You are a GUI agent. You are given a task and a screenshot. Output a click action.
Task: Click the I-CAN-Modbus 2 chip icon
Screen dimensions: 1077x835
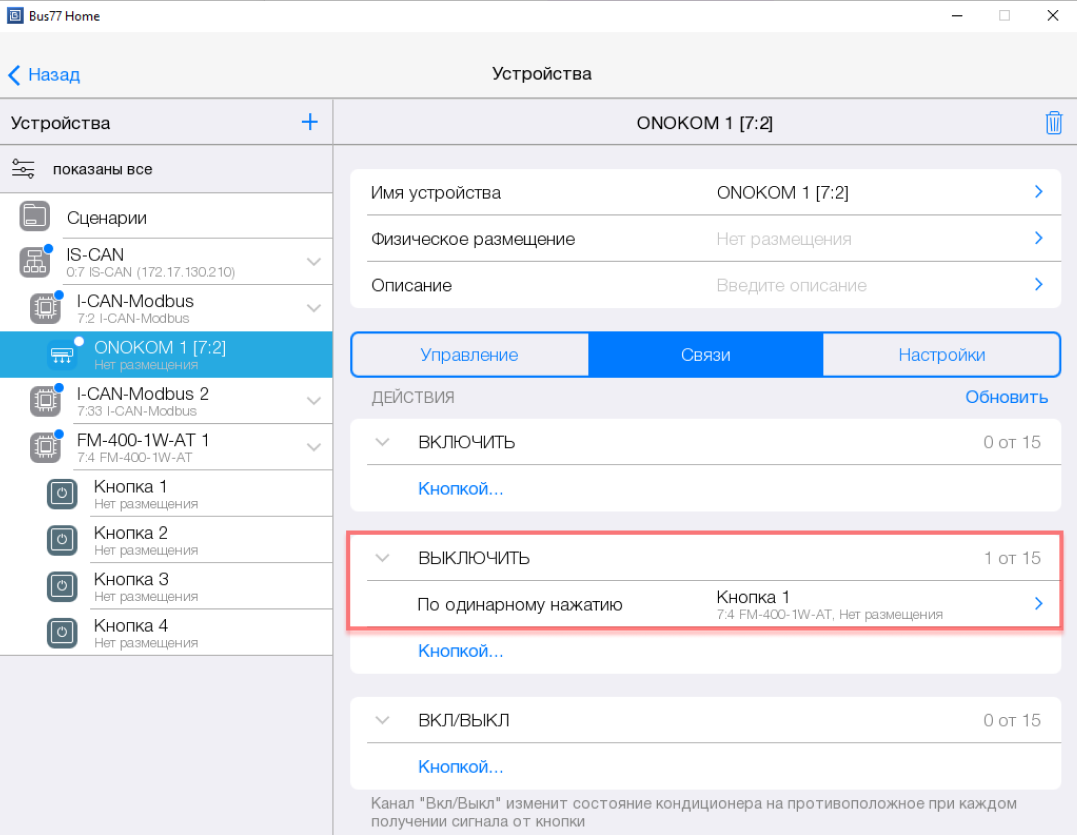pyautogui.click(x=45, y=401)
